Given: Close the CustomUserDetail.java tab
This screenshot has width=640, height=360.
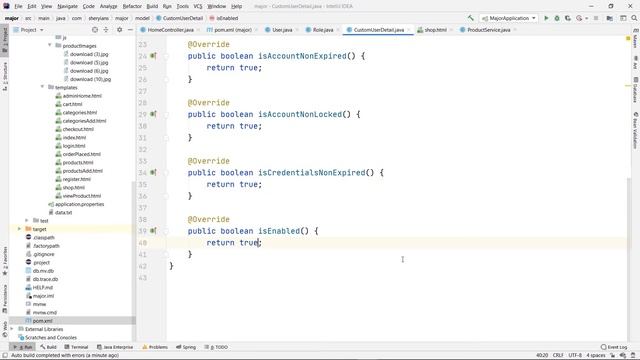Looking at the screenshot, I should click(x=409, y=30).
